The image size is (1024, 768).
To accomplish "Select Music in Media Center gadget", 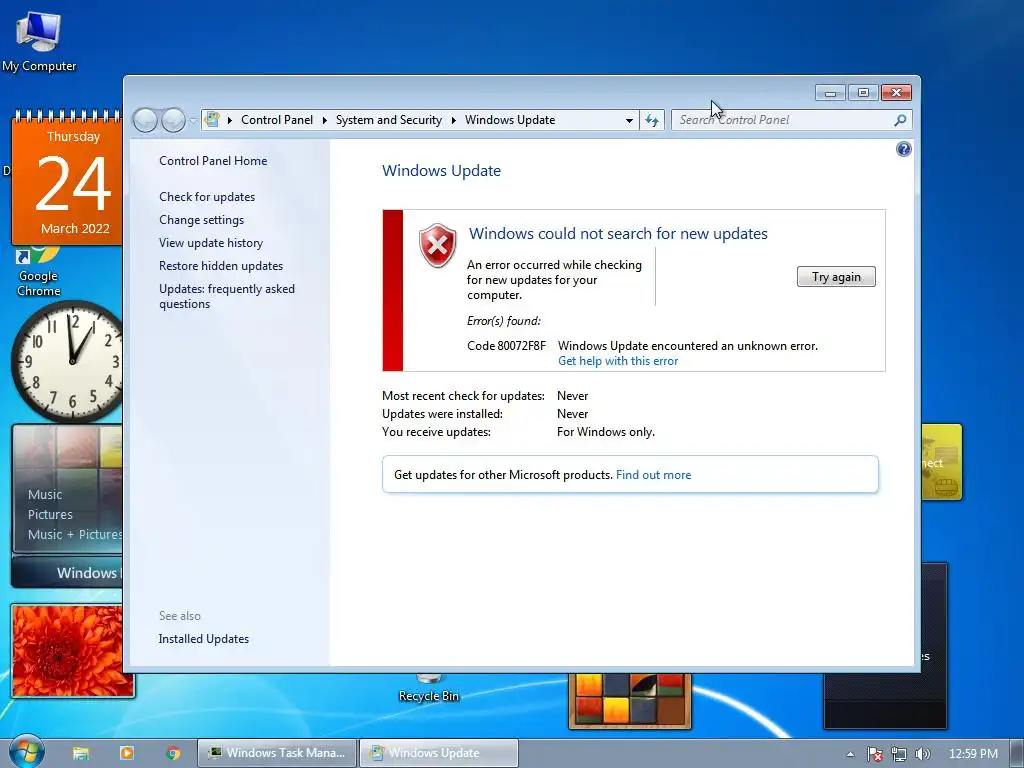I will pyautogui.click(x=45, y=494).
